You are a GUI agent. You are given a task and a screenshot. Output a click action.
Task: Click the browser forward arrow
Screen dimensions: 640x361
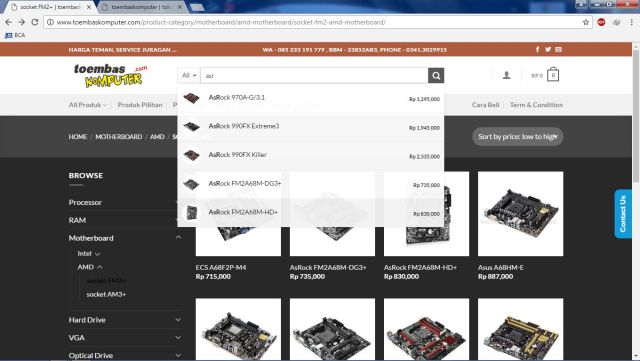point(22,22)
